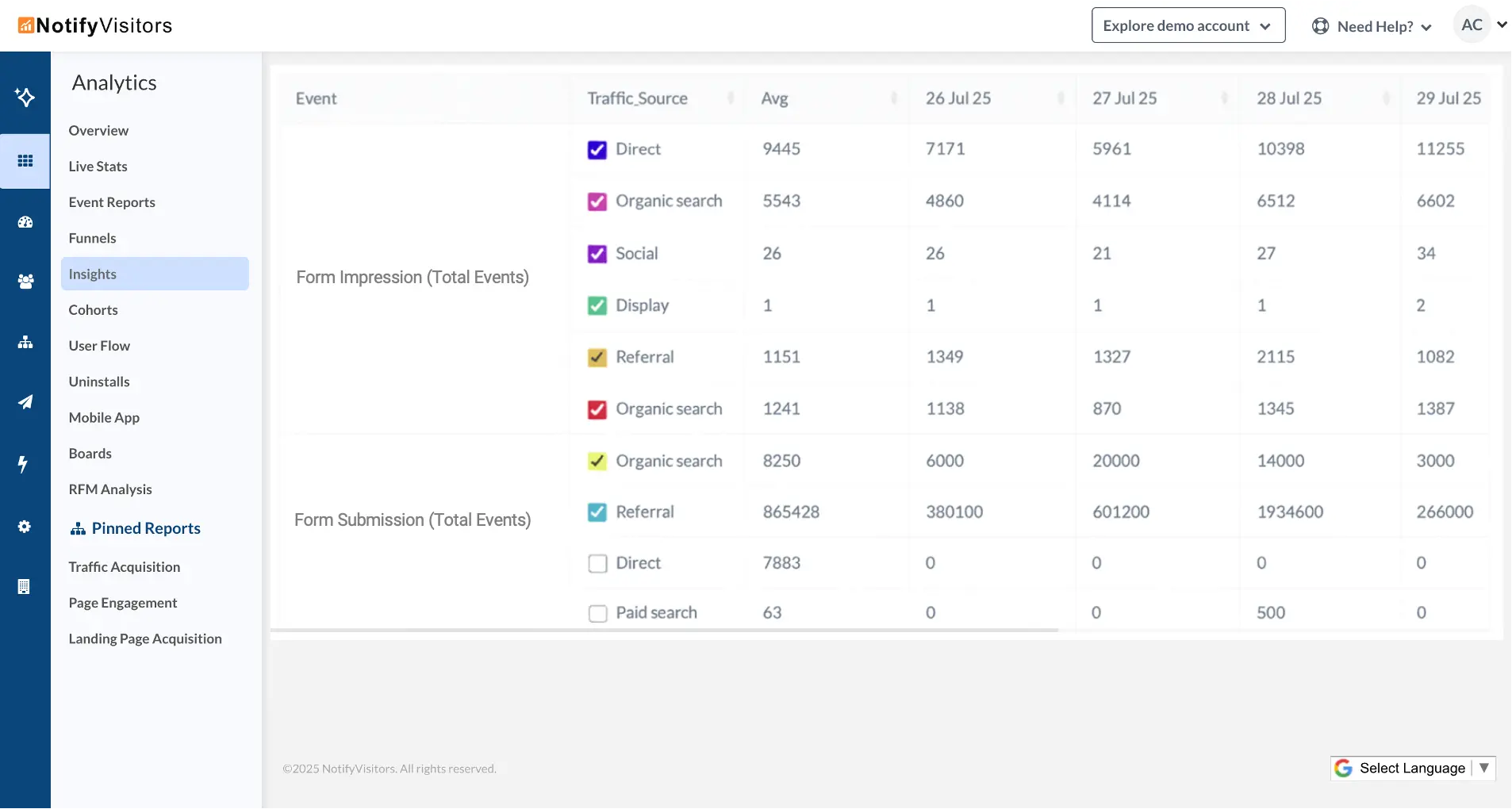Uncheck the Social traffic source checkbox

[x=597, y=254]
